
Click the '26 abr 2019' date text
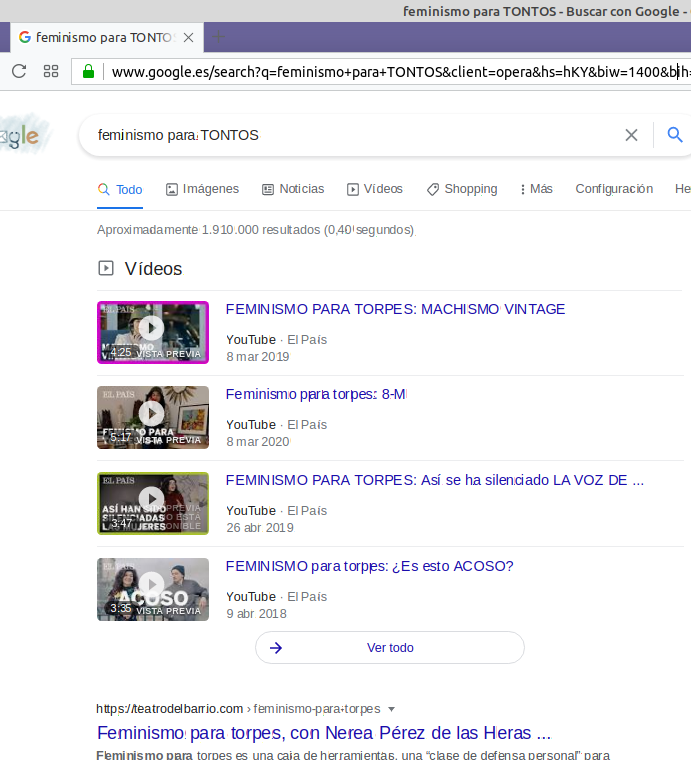click(x=260, y=528)
